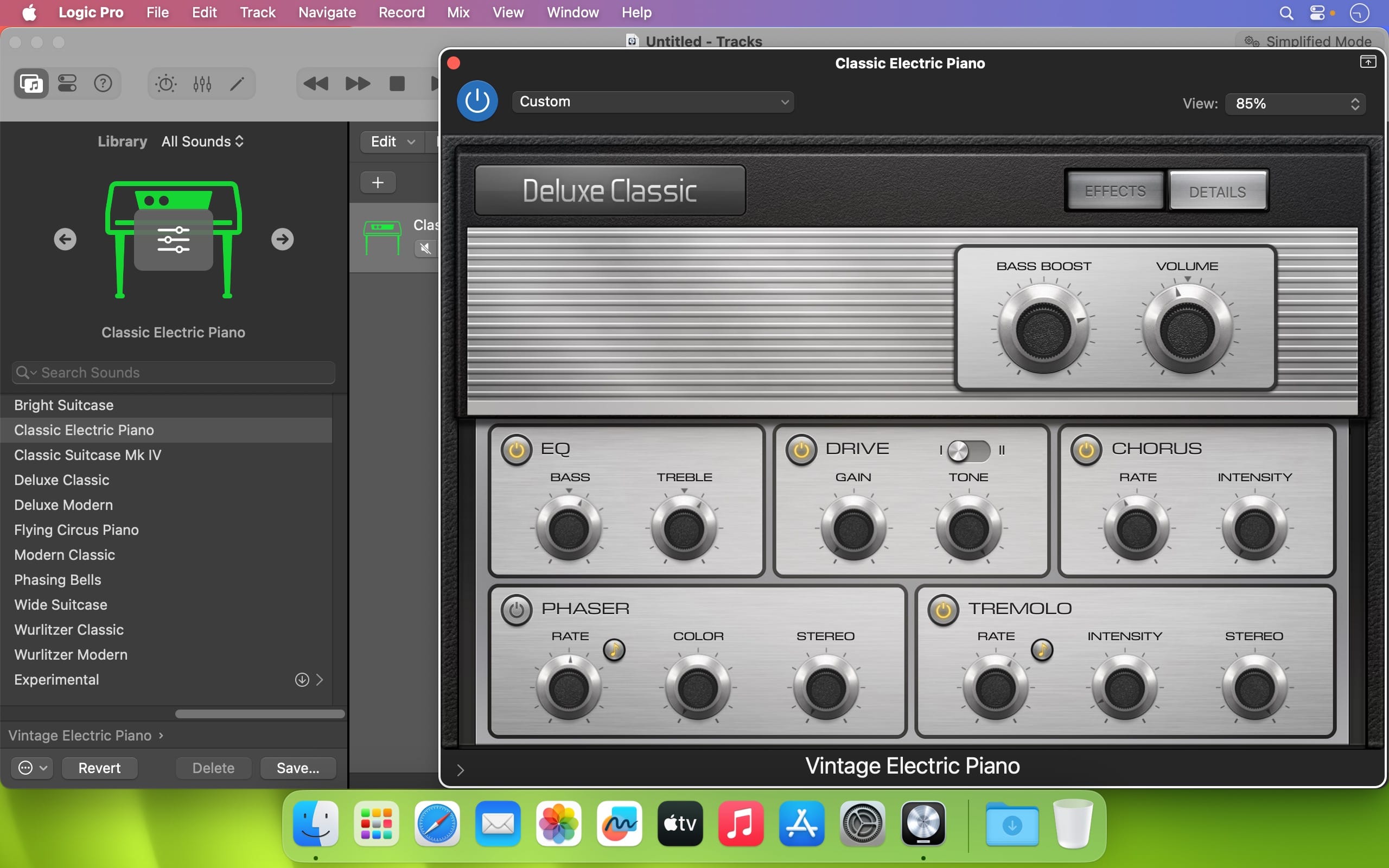Open the Editors pencil icon

pyautogui.click(x=237, y=84)
